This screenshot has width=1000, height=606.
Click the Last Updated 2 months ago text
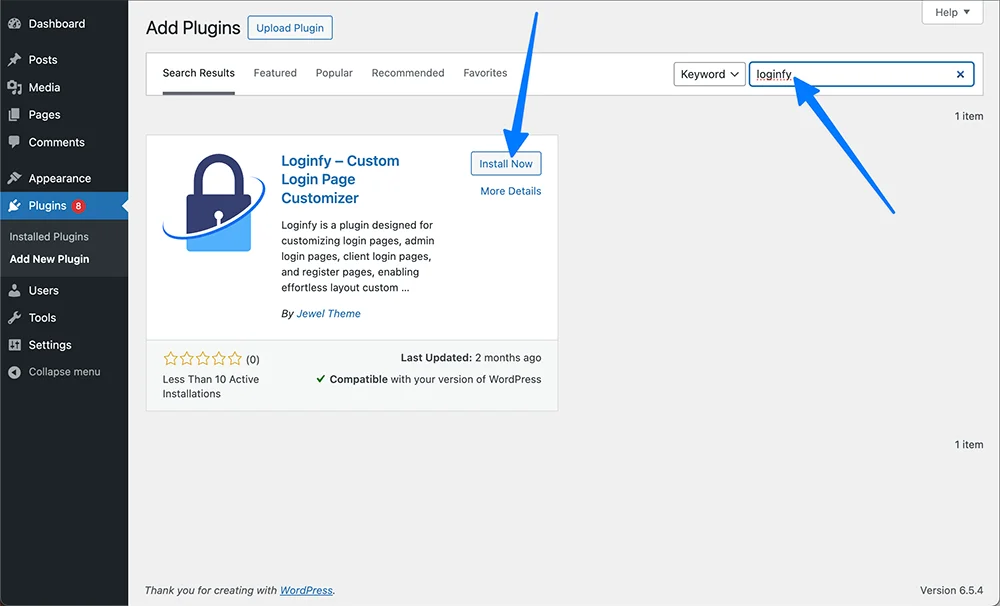click(471, 358)
